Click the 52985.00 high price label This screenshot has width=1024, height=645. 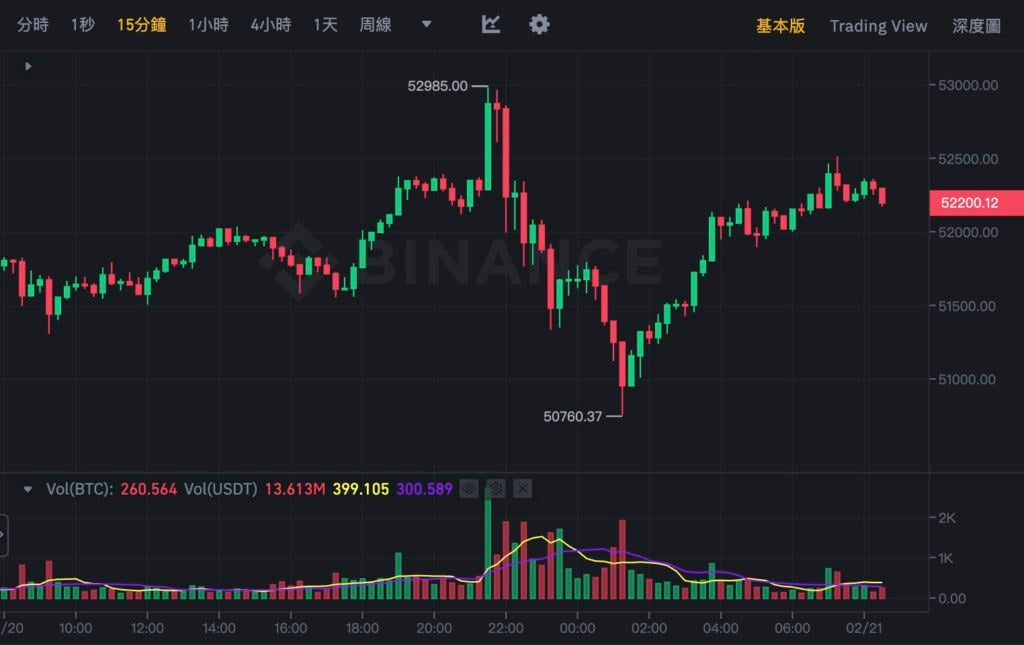pyautogui.click(x=438, y=86)
